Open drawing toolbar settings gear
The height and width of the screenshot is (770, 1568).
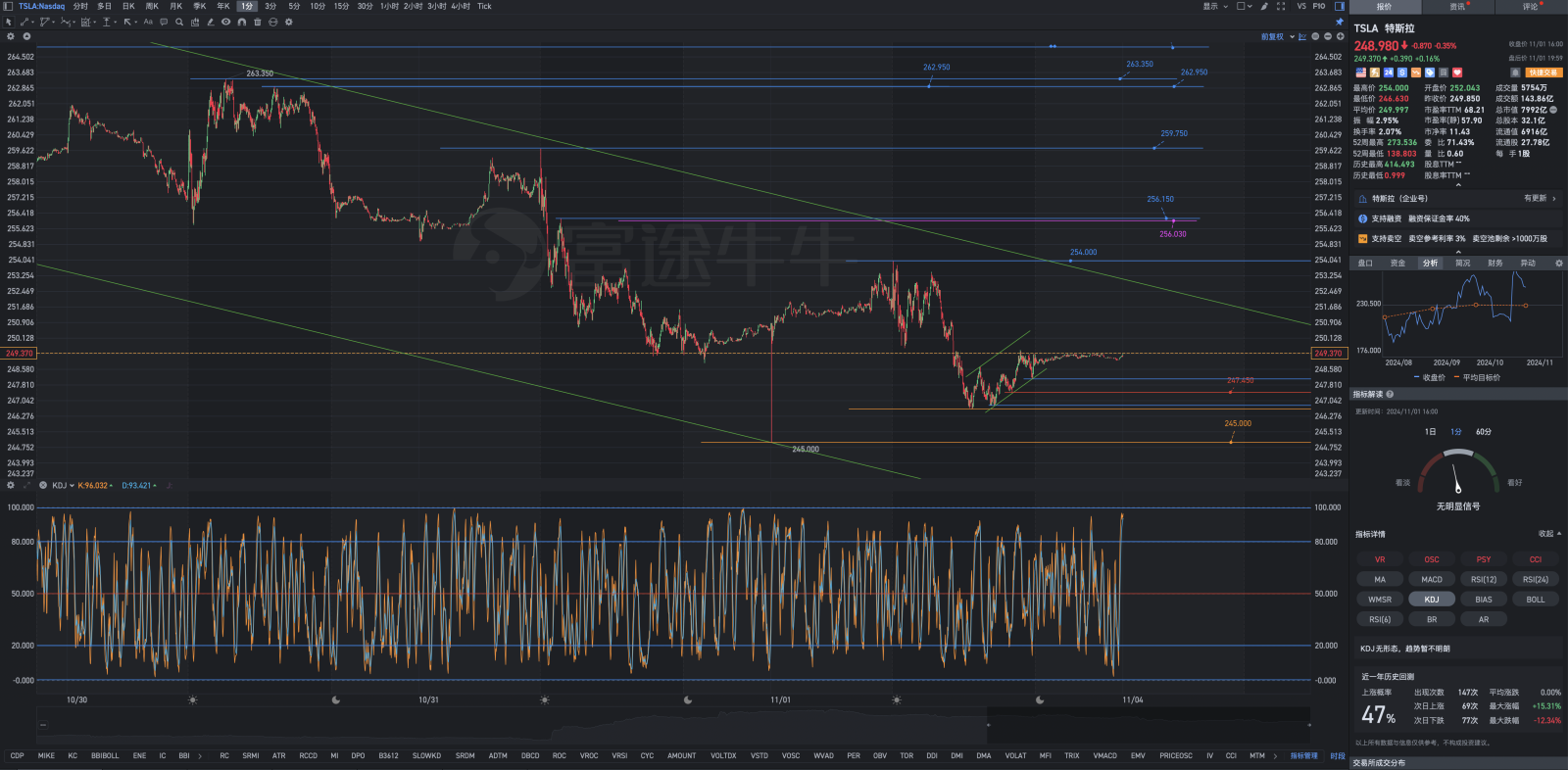(x=289, y=22)
